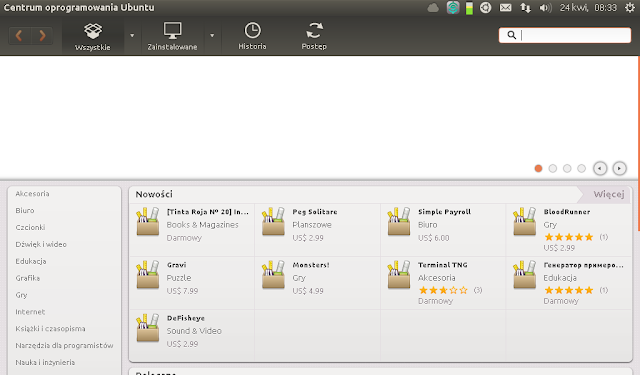
Task: Click the Terminal TNG title
Action: coord(442,265)
